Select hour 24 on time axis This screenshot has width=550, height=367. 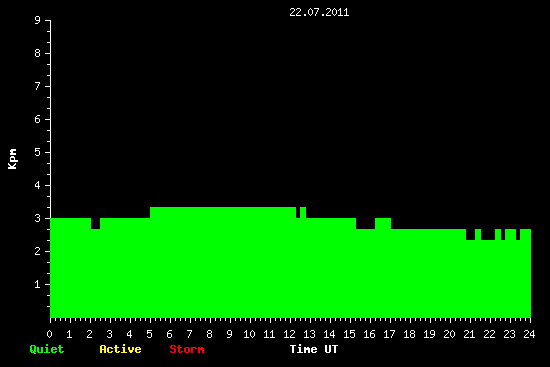tap(529, 334)
